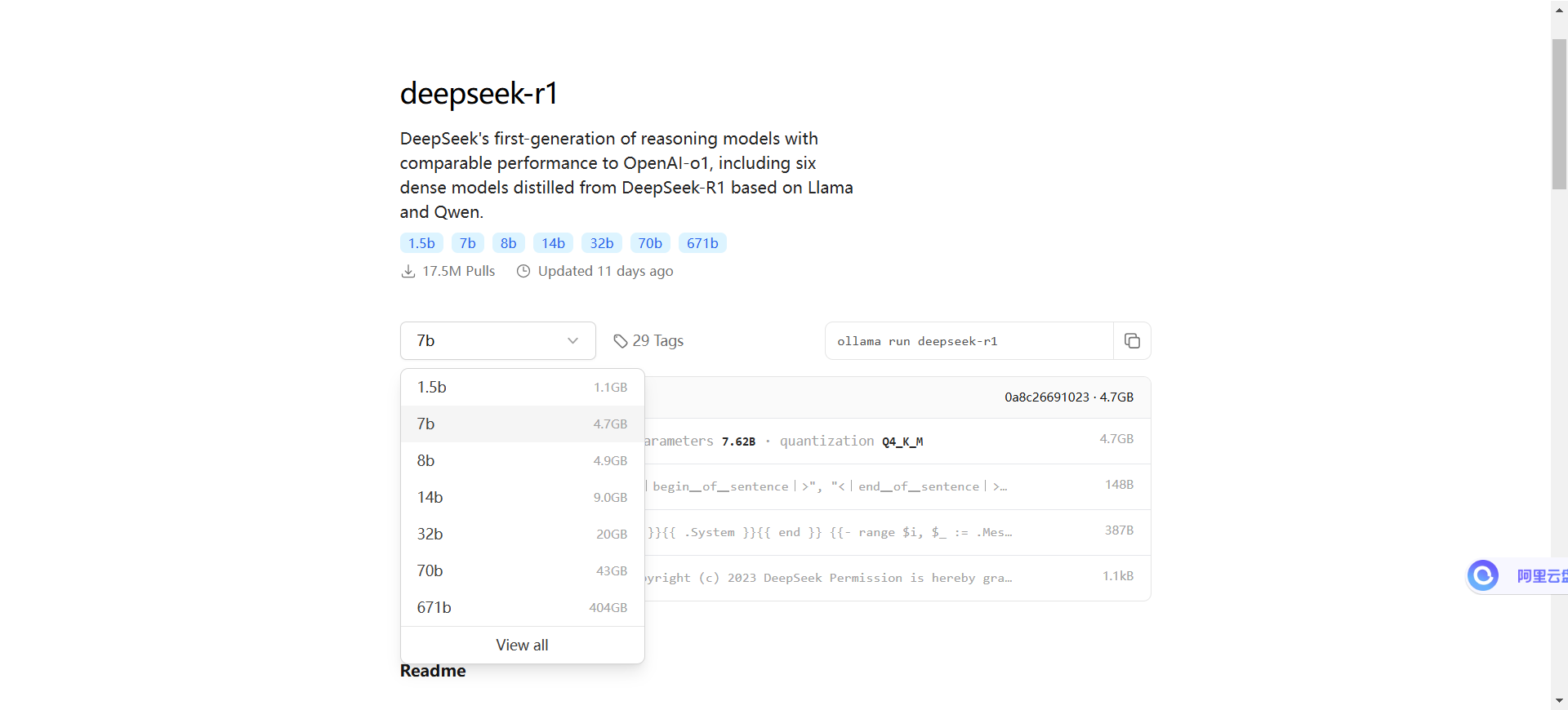Image resolution: width=1568 pixels, height=710 pixels.
Task: Click the 17.5M Pulls count
Action: pyautogui.click(x=458, y=271)
